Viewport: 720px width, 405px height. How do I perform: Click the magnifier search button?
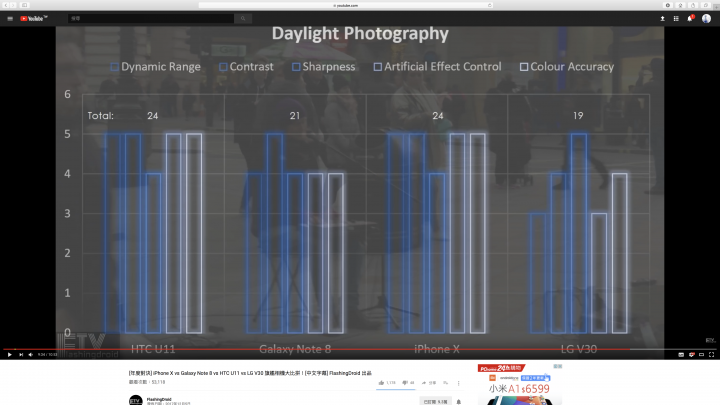243,19
